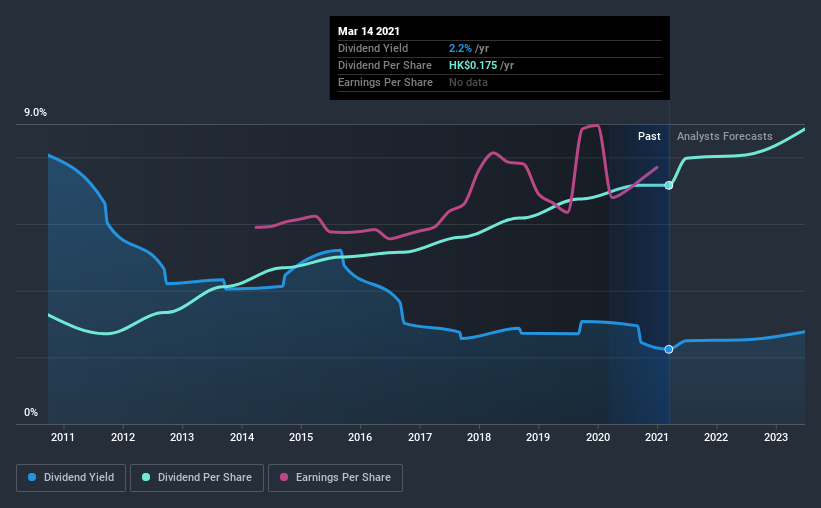The height and width of the screenshot is (508, 821).
Task: Click the 2011 year label on axis
Action: [63, 437]
